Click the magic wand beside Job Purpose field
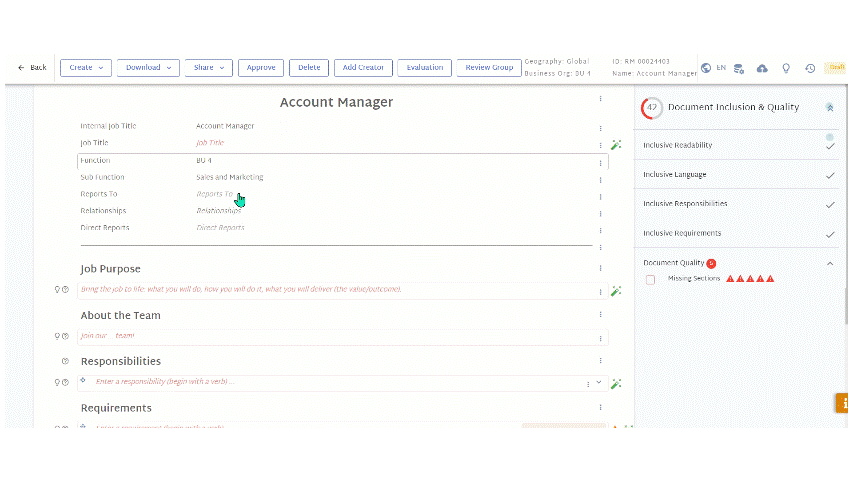Screen dimensions: 853x480 pos(616,291)
